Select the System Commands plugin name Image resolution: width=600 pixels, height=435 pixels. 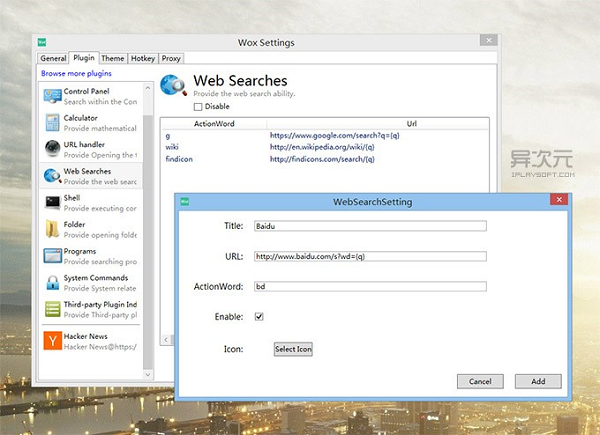point(96,278)
